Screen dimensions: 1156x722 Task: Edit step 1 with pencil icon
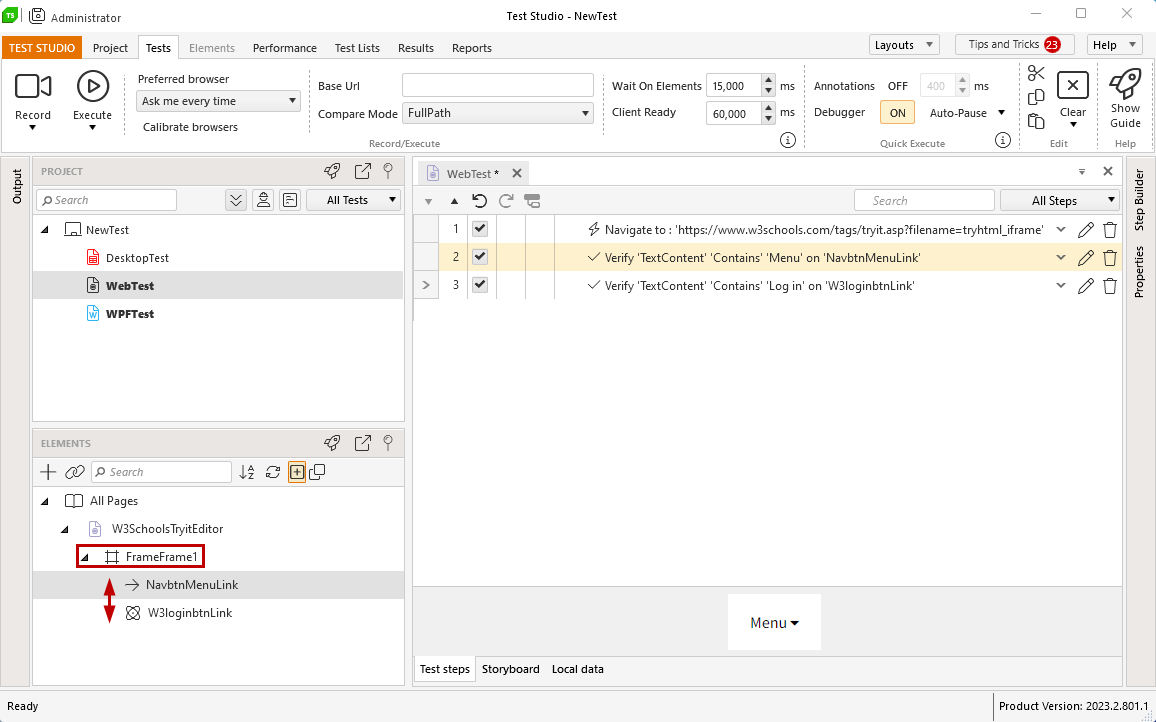pos(1085,229)
